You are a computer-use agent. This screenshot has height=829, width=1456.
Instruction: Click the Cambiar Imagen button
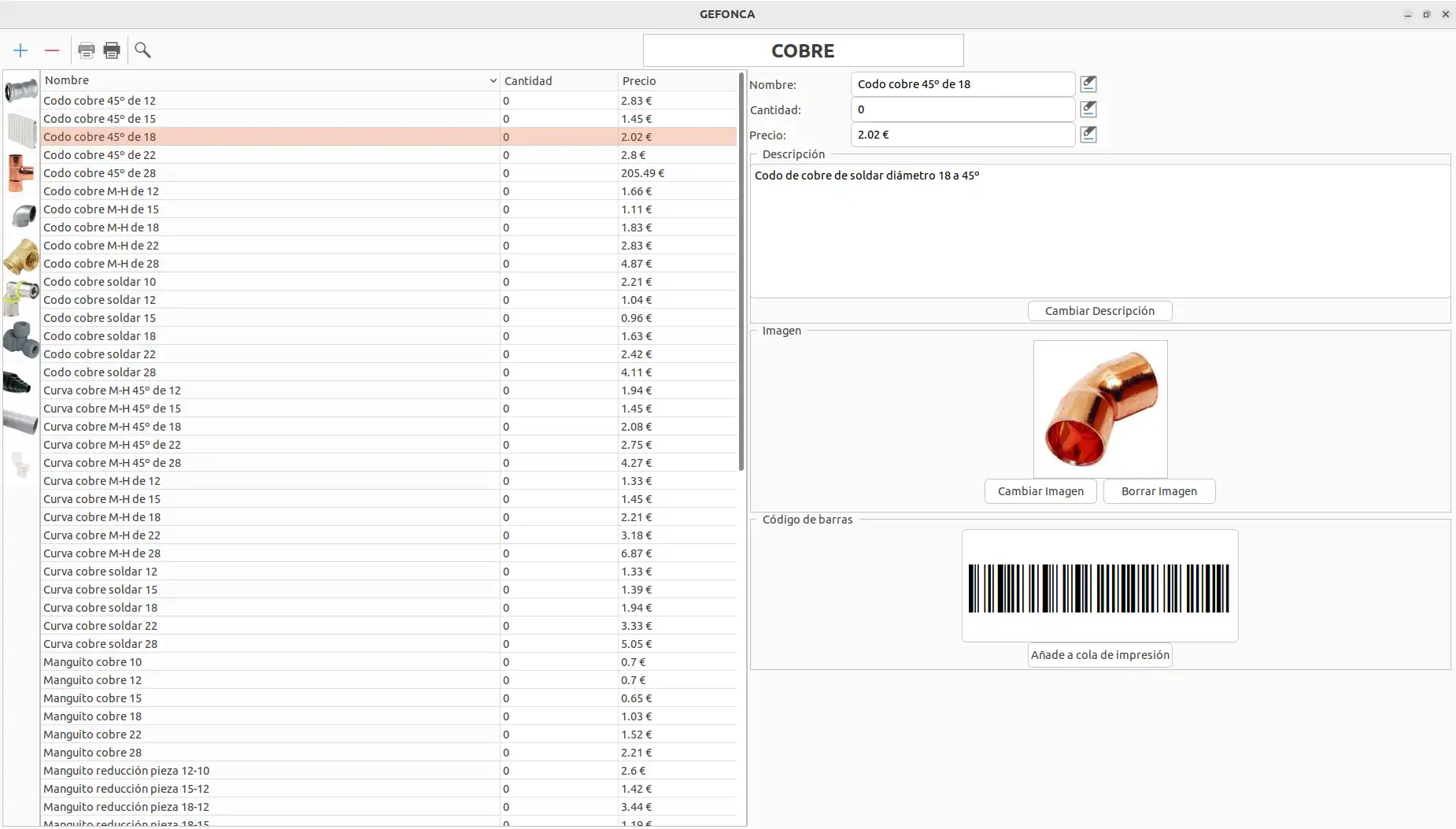click(1040, 491)
